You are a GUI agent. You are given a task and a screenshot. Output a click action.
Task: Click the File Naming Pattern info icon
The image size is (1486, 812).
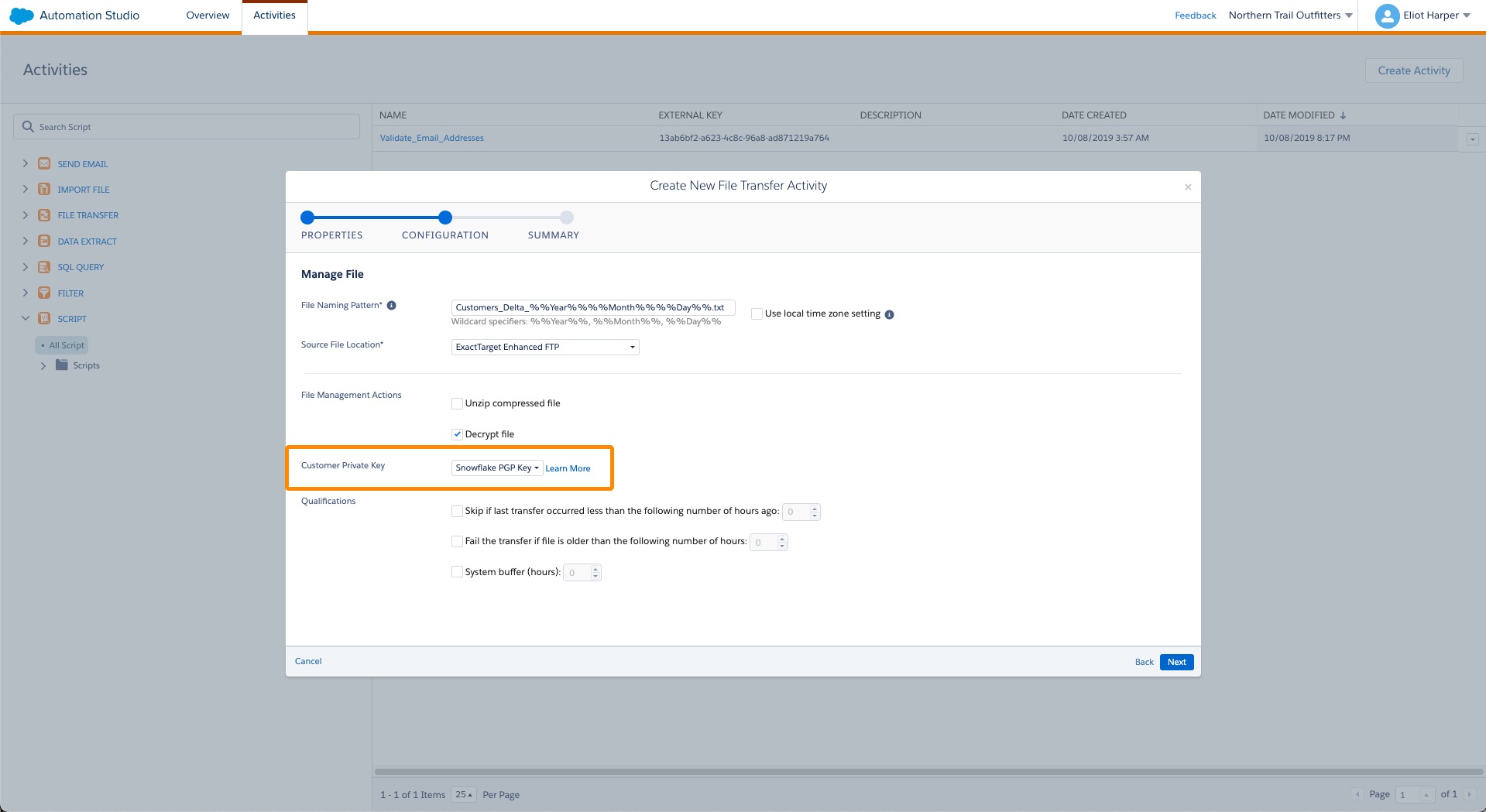pyautogui.click(x=392, y=305)
